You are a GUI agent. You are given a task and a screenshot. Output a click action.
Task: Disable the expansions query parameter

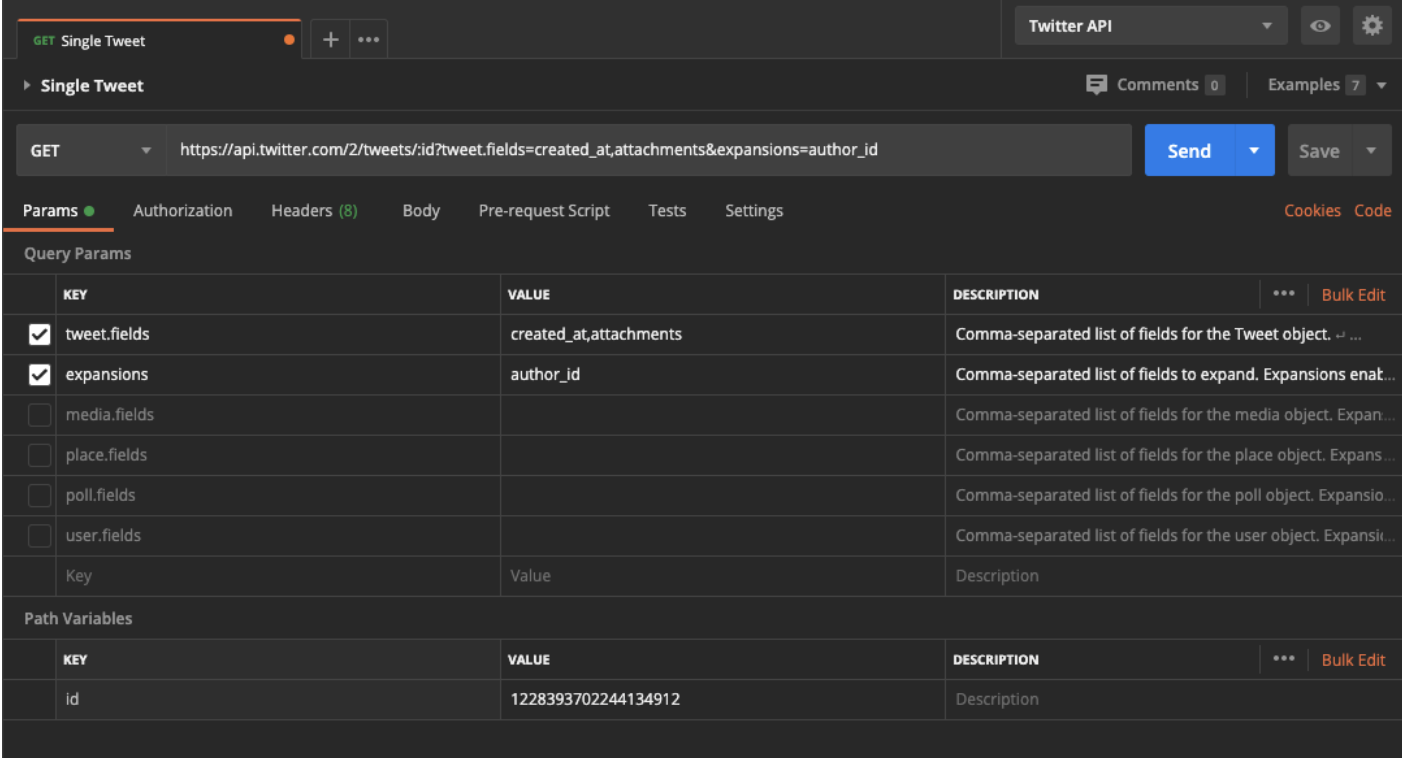coord(39,374)
